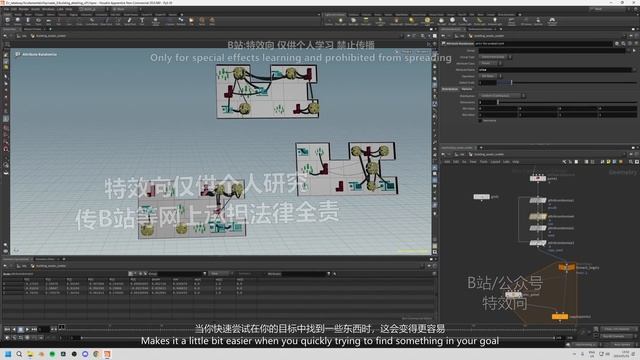Select the Platonic Solids shelf tool
The image size is (640, 360).
pyautogui.click(x=156, y=21)
